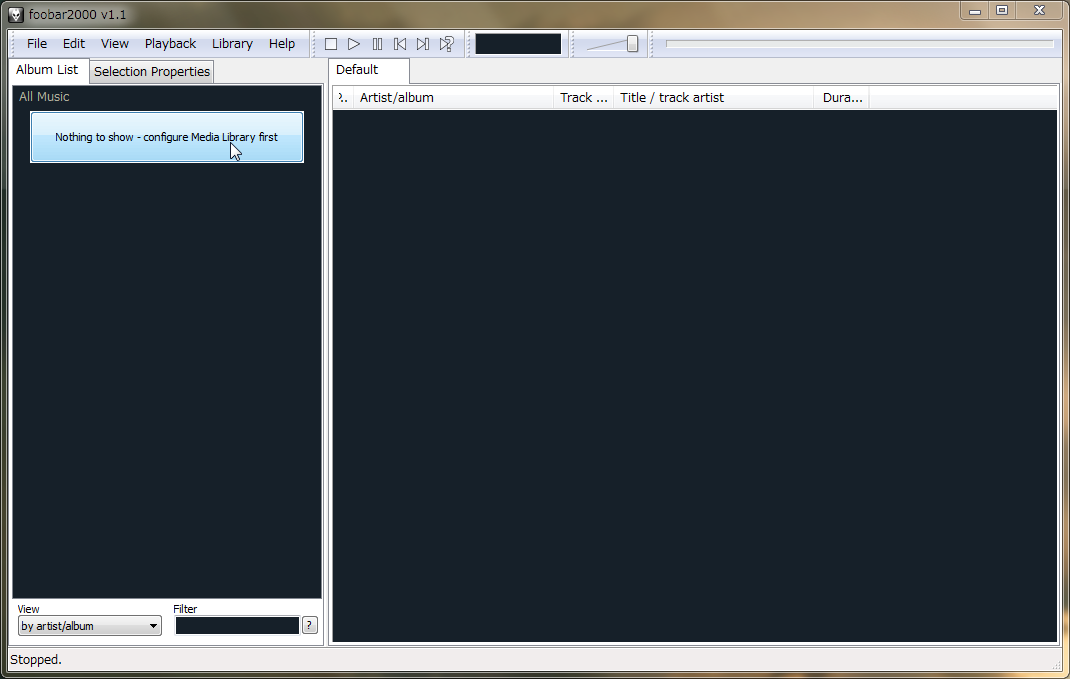
Task: Maximize the foobar2000 window
Action: pos(1002,11)
